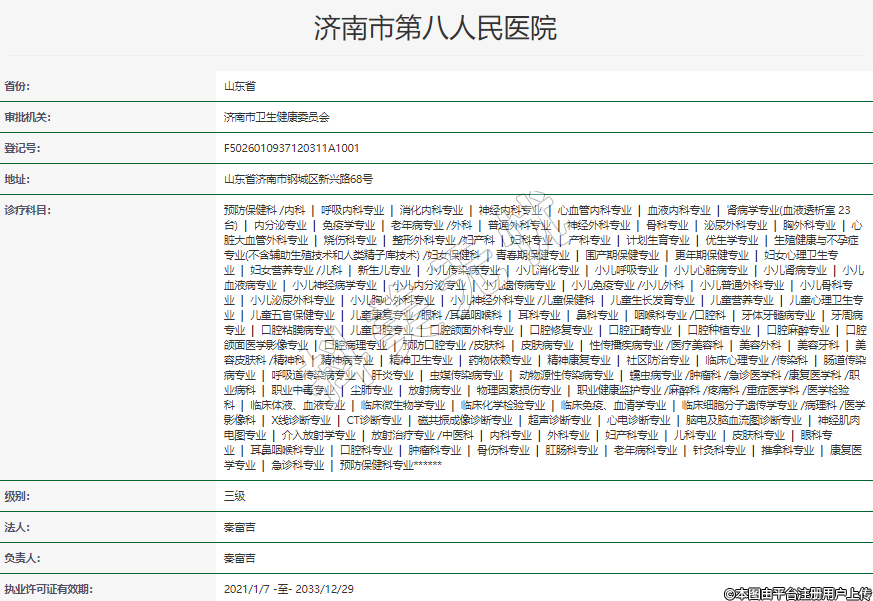Click the validity dates 2021/1/7 -至- 2033/12/29
Viewport: 873px width, 601px height.
pyautogui.click(x=289, y=588)
